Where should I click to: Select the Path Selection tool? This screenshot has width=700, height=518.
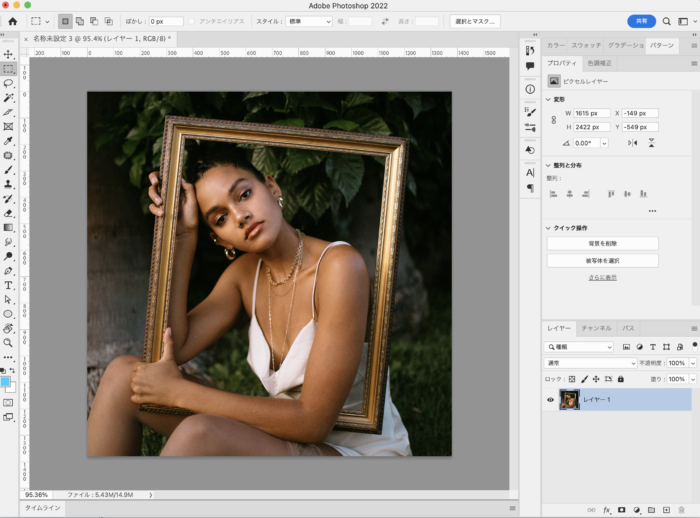coord(8,299)
